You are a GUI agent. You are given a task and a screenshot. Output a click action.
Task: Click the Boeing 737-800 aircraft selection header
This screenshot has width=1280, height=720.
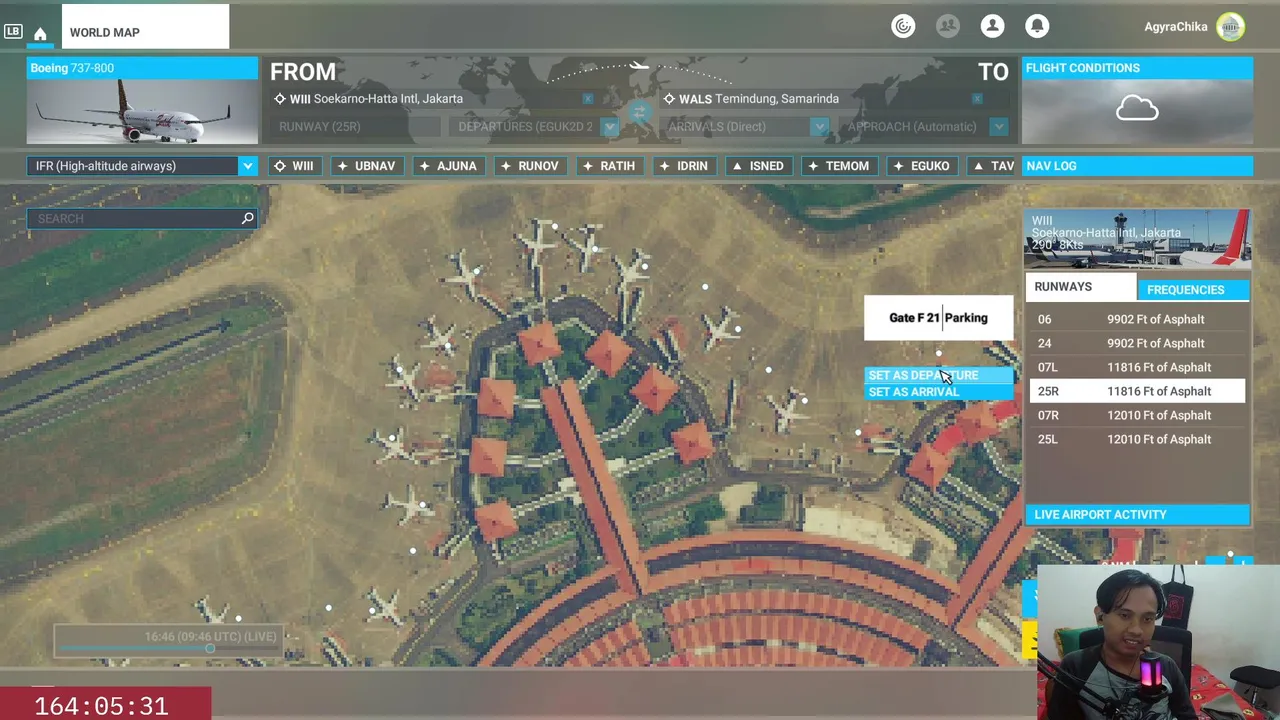(142, 68)
